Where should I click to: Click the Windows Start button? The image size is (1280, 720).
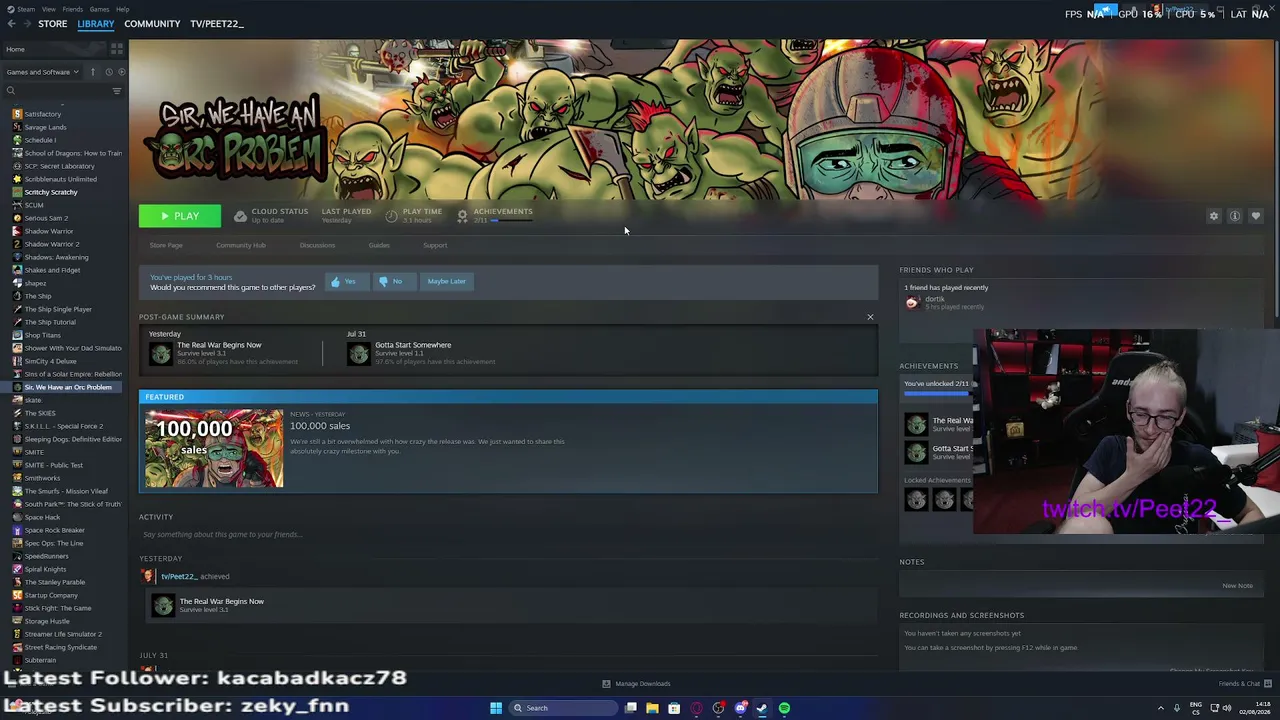click(x=495, y=708)
